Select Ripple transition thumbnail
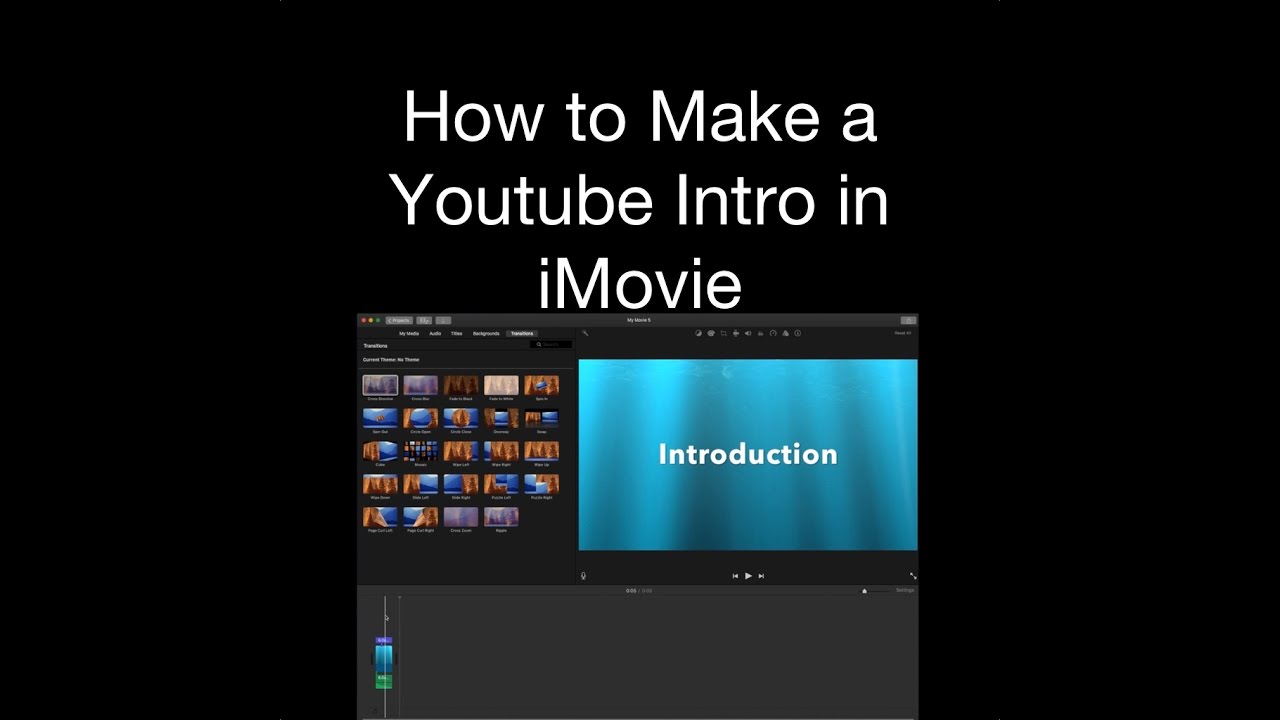 click(501, 517)
